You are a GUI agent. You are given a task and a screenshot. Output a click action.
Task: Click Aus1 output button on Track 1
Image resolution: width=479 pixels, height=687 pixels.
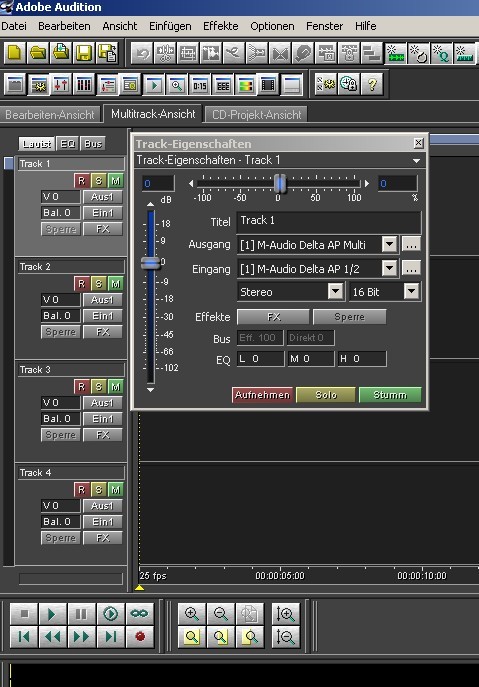point(103,197)
